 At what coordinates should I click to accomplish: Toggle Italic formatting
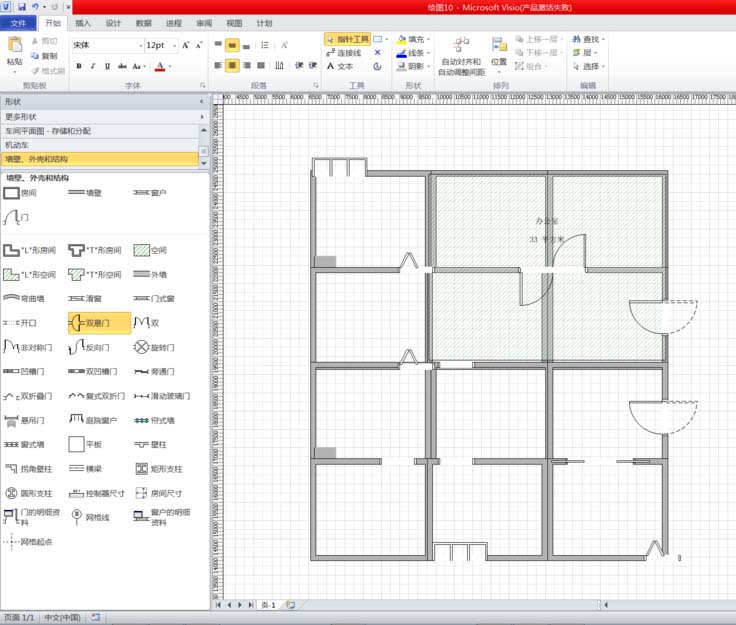[x=93, y=66]
